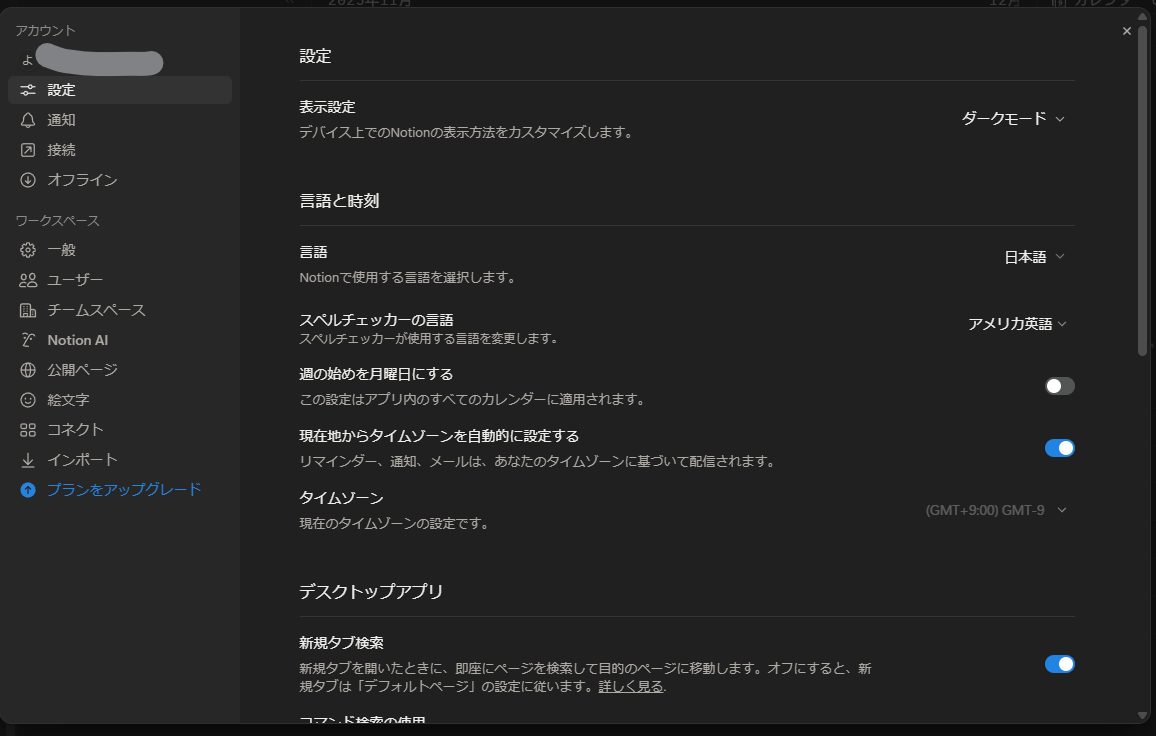The width and height of the screenshot is (1156, 736).
Task: Select the コネクト menu item
Action: click(75, 430)
